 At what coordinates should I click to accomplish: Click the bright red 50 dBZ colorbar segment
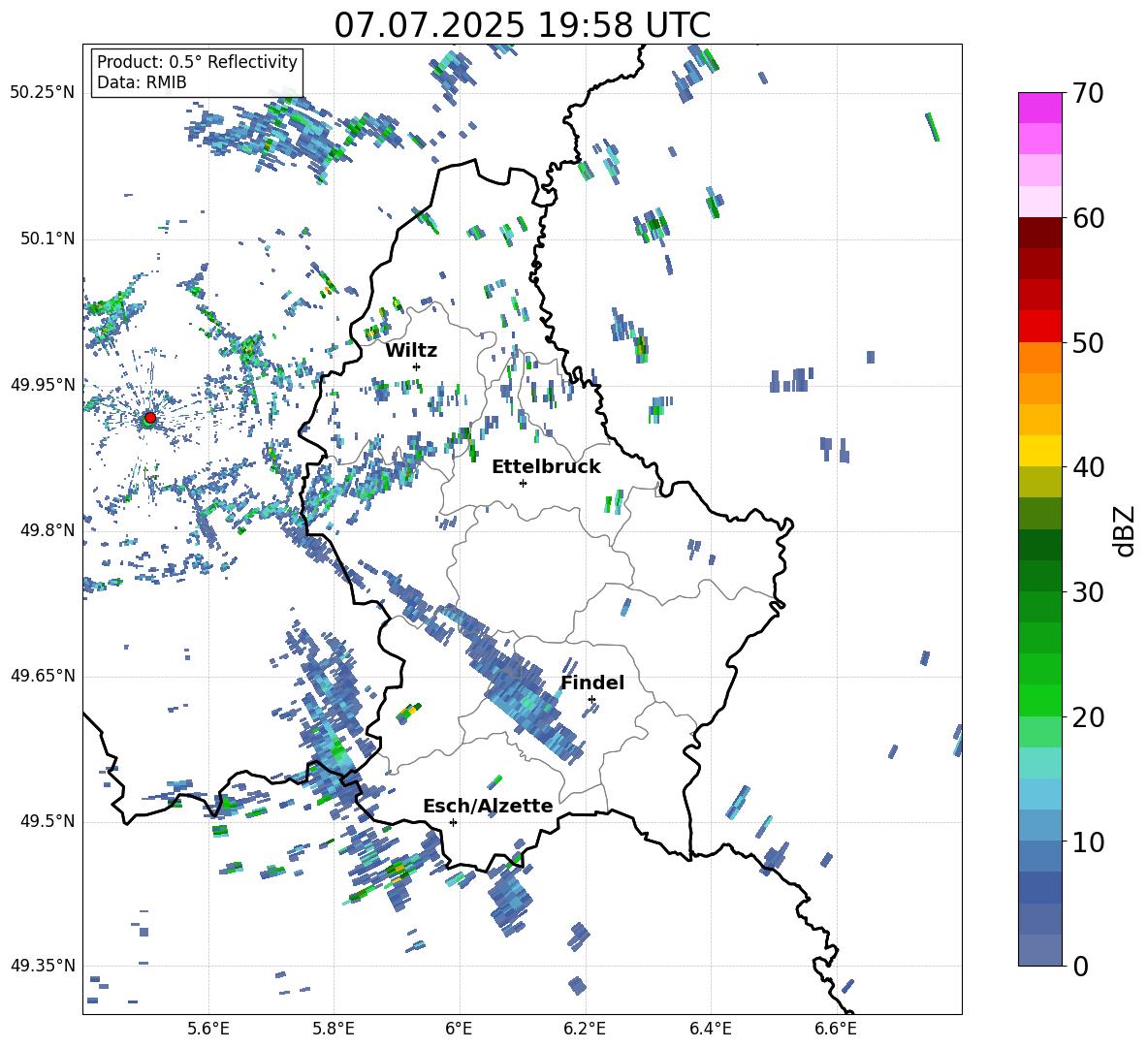pyautogui.click(x=1039, y=327)
